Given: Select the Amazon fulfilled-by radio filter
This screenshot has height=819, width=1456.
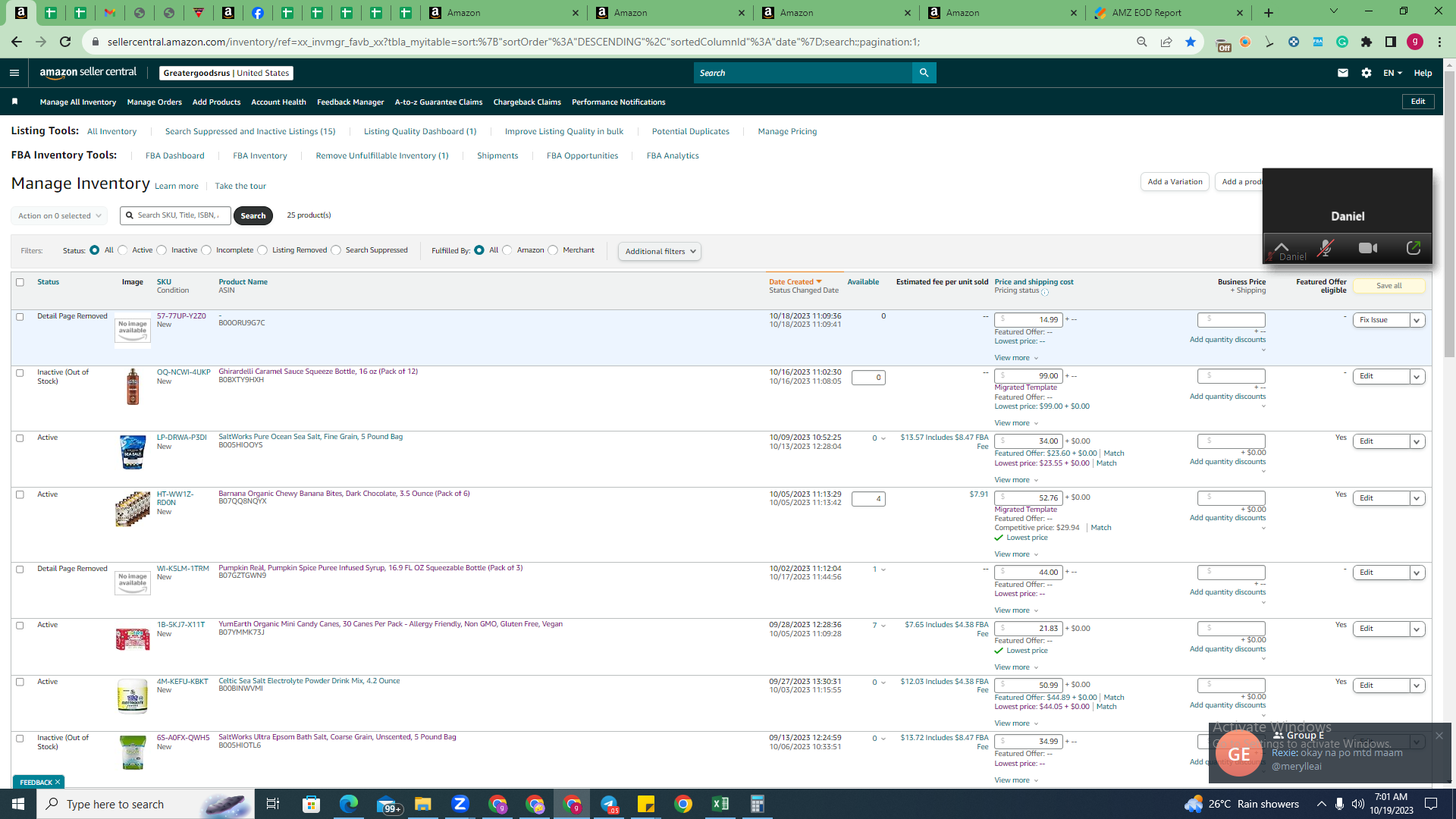Looking at the screenshot, I should [x=507, y=250].
